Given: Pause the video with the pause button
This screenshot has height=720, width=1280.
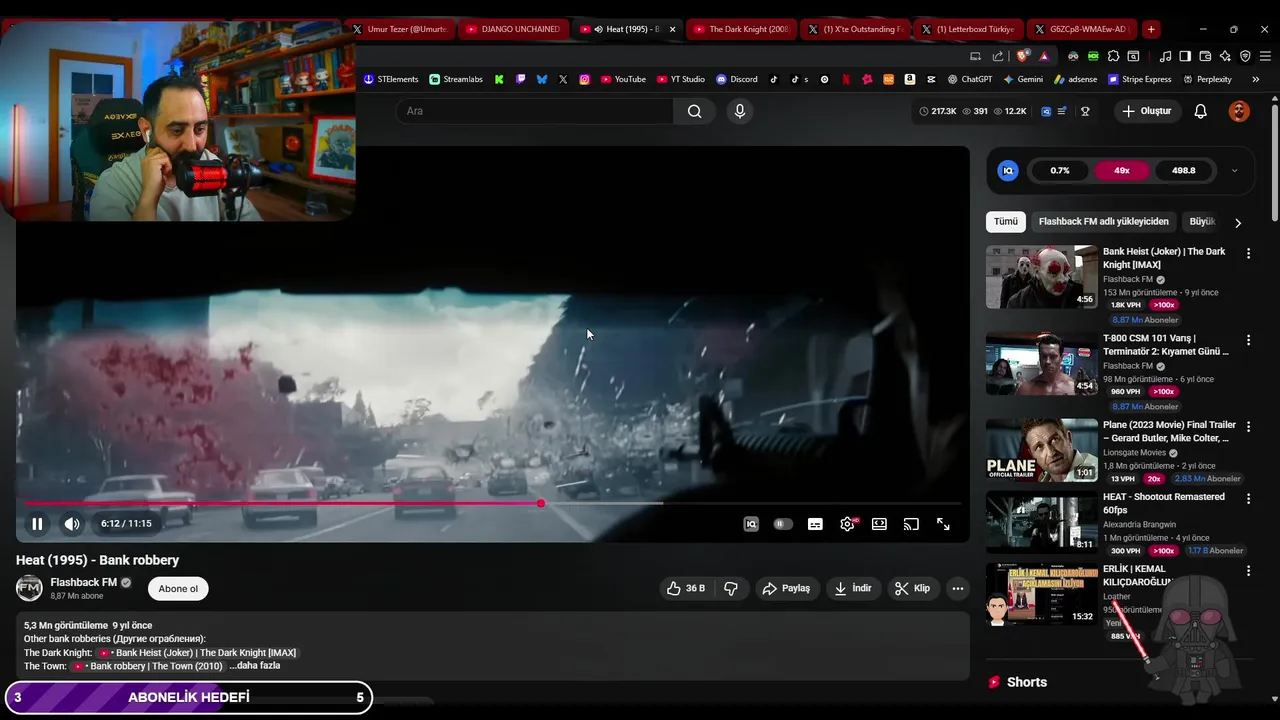Looking at the screenshot, I should coord(37,524).
